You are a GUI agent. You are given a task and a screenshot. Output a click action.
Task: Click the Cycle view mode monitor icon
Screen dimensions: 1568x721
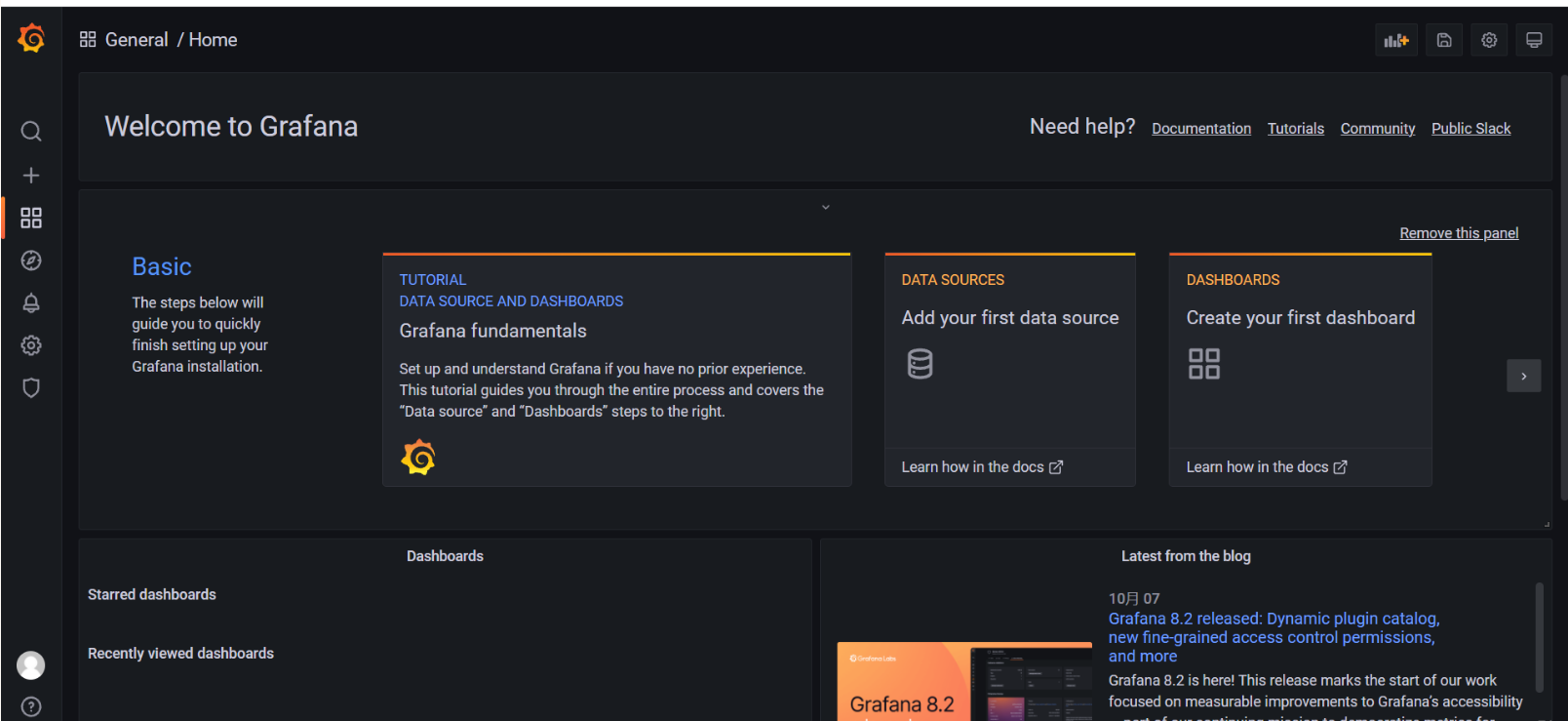[1534, 40]
